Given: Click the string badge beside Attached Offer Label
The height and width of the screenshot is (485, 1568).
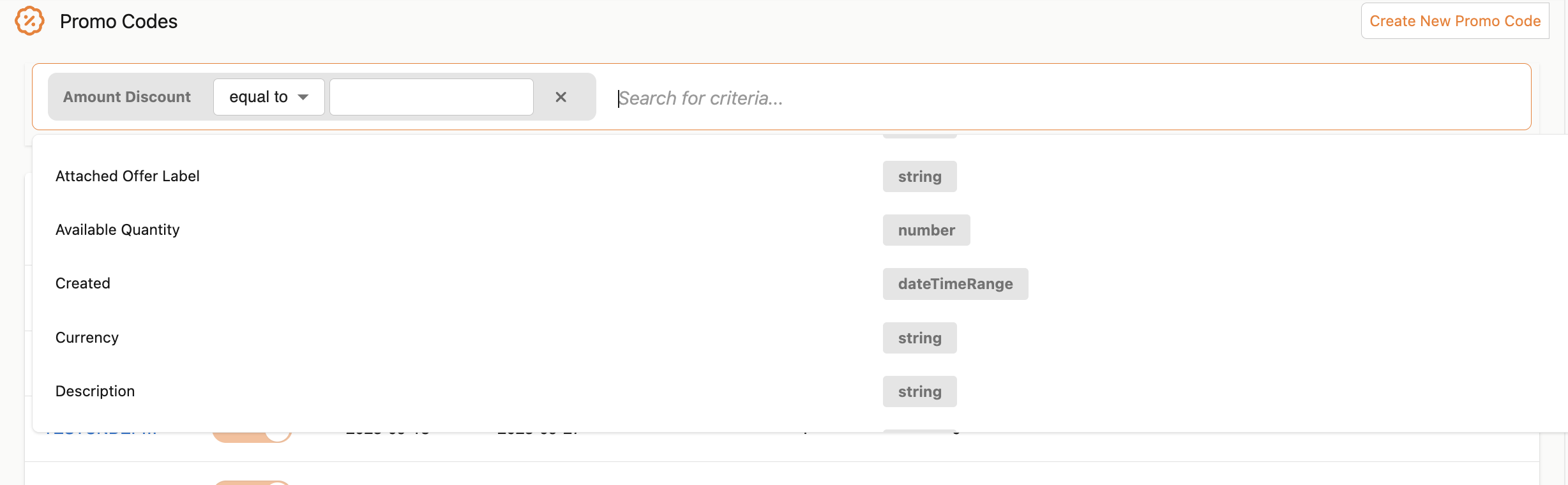Looking at the screenshot, I should tap(919, 177).
